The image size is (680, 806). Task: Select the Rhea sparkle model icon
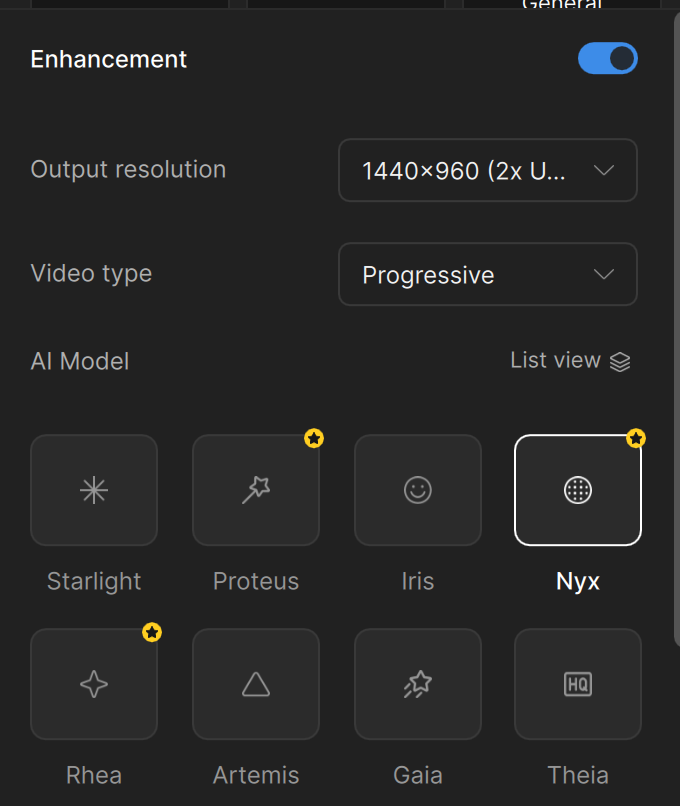coord(94,684)
